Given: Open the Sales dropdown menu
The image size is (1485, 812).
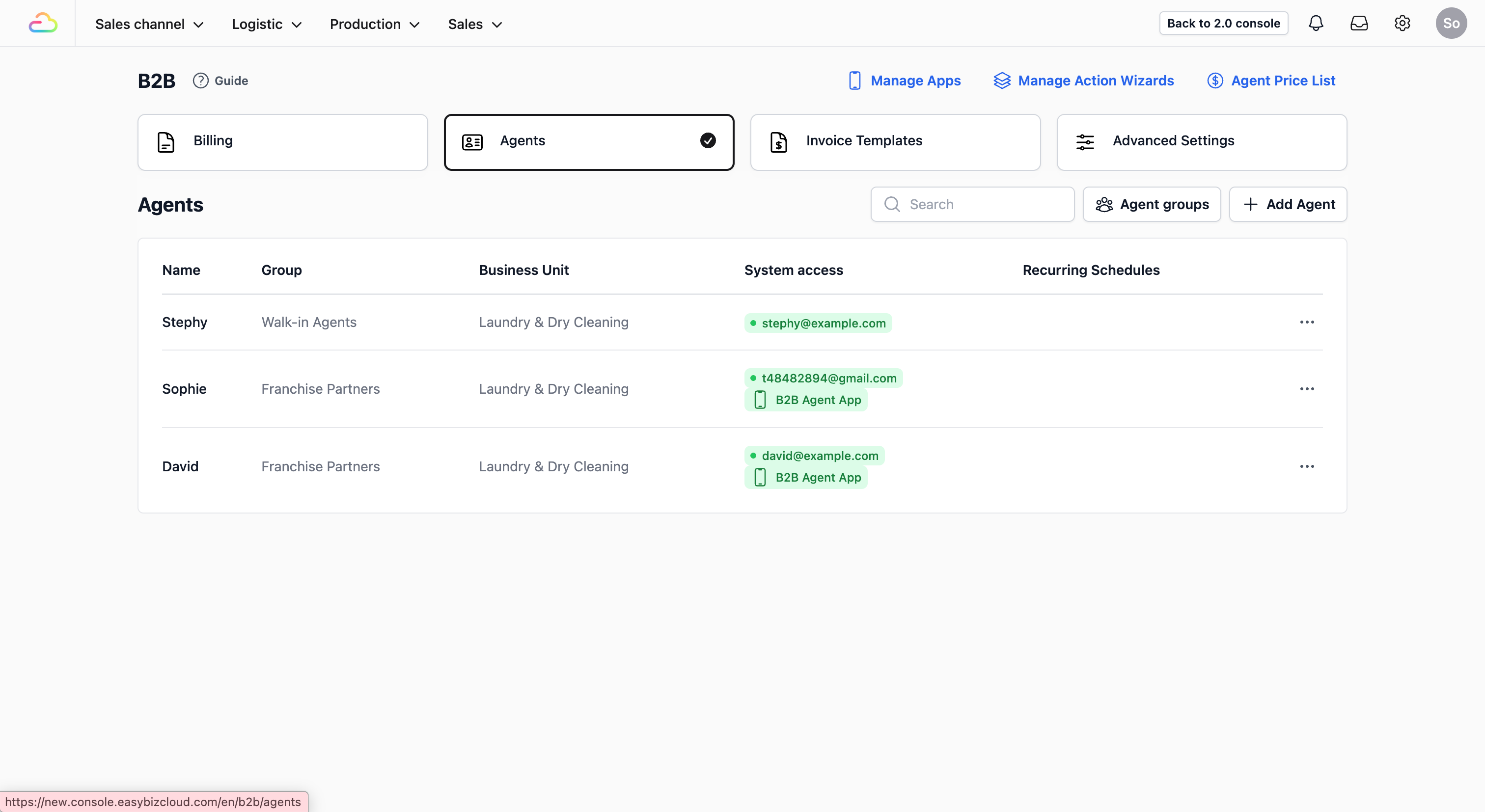Looking at the screenshot, I should pos(474,24).
